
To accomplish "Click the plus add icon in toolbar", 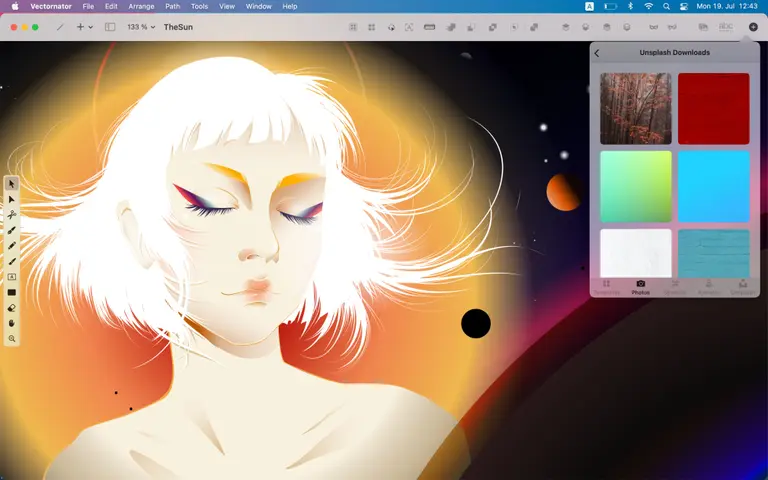I will (x=80, y=27).
